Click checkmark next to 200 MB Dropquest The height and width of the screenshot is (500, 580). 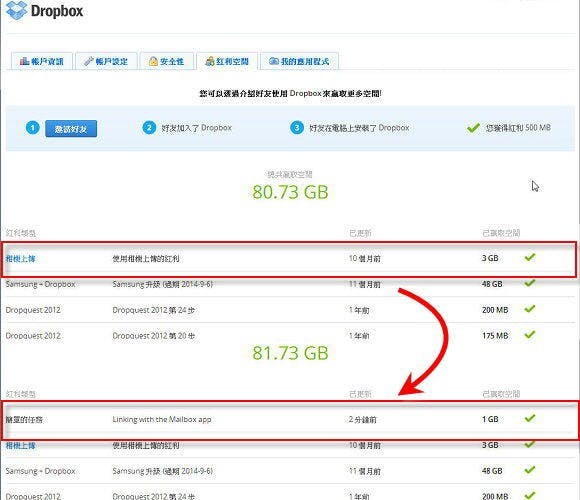click(530, 308)
